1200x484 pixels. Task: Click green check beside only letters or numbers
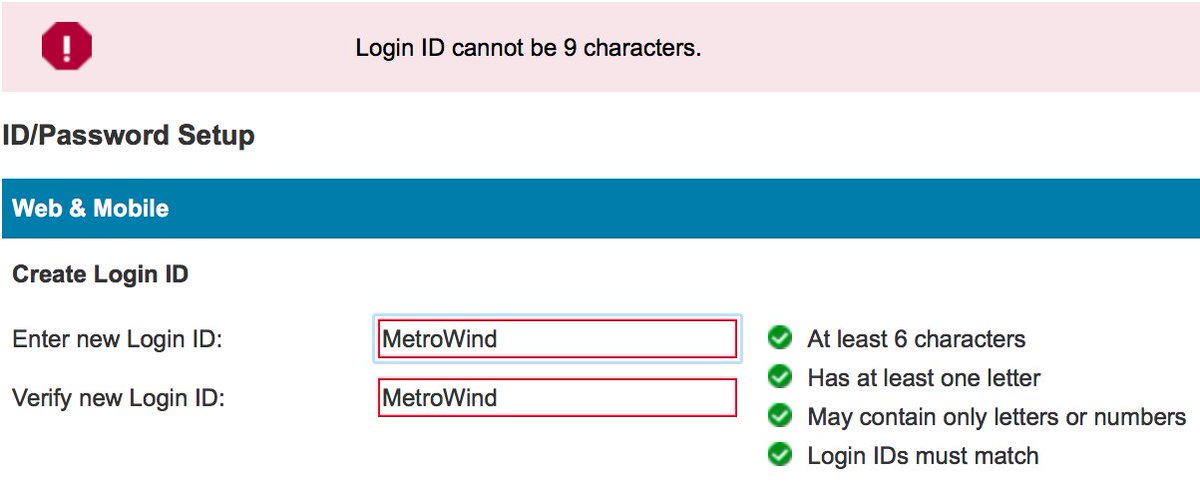point(780,416)
